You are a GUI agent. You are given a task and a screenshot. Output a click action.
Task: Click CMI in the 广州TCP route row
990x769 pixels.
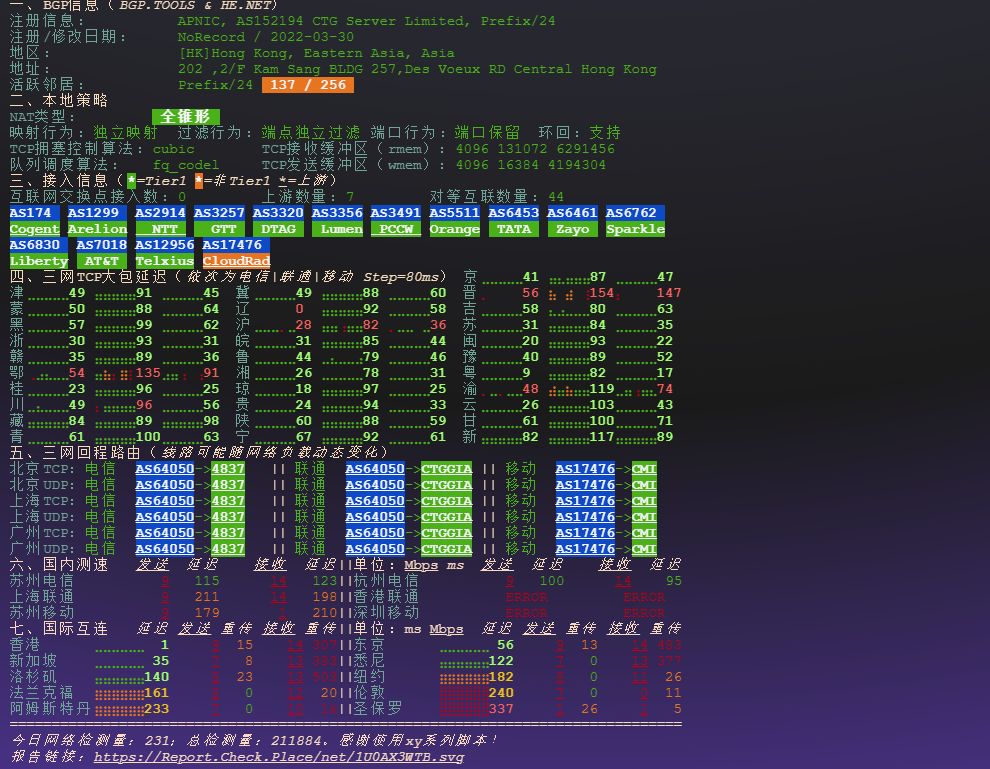(x=643, y=532)
